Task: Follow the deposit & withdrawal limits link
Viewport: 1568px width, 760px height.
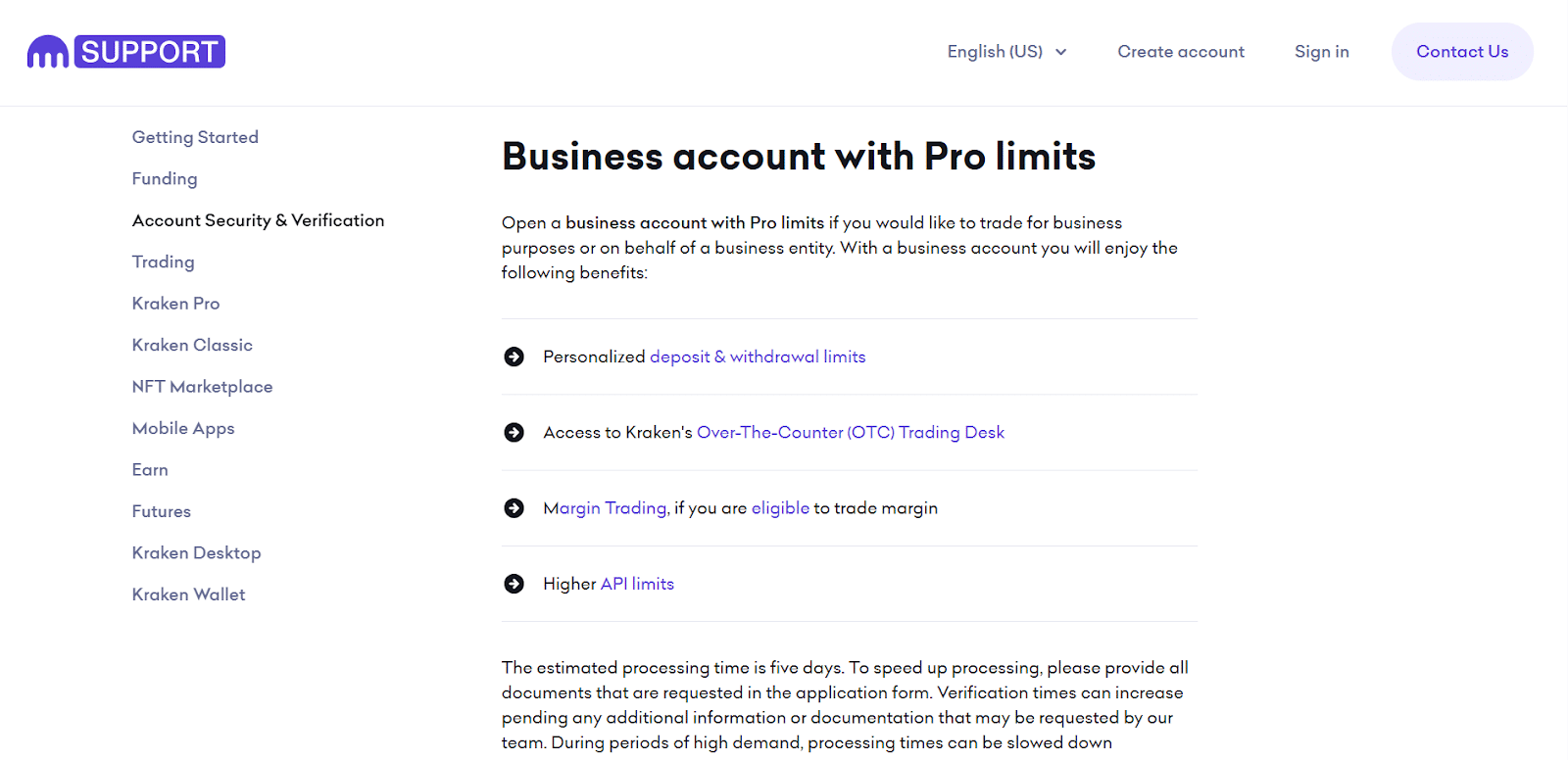Action: click(x=758, y=356)
